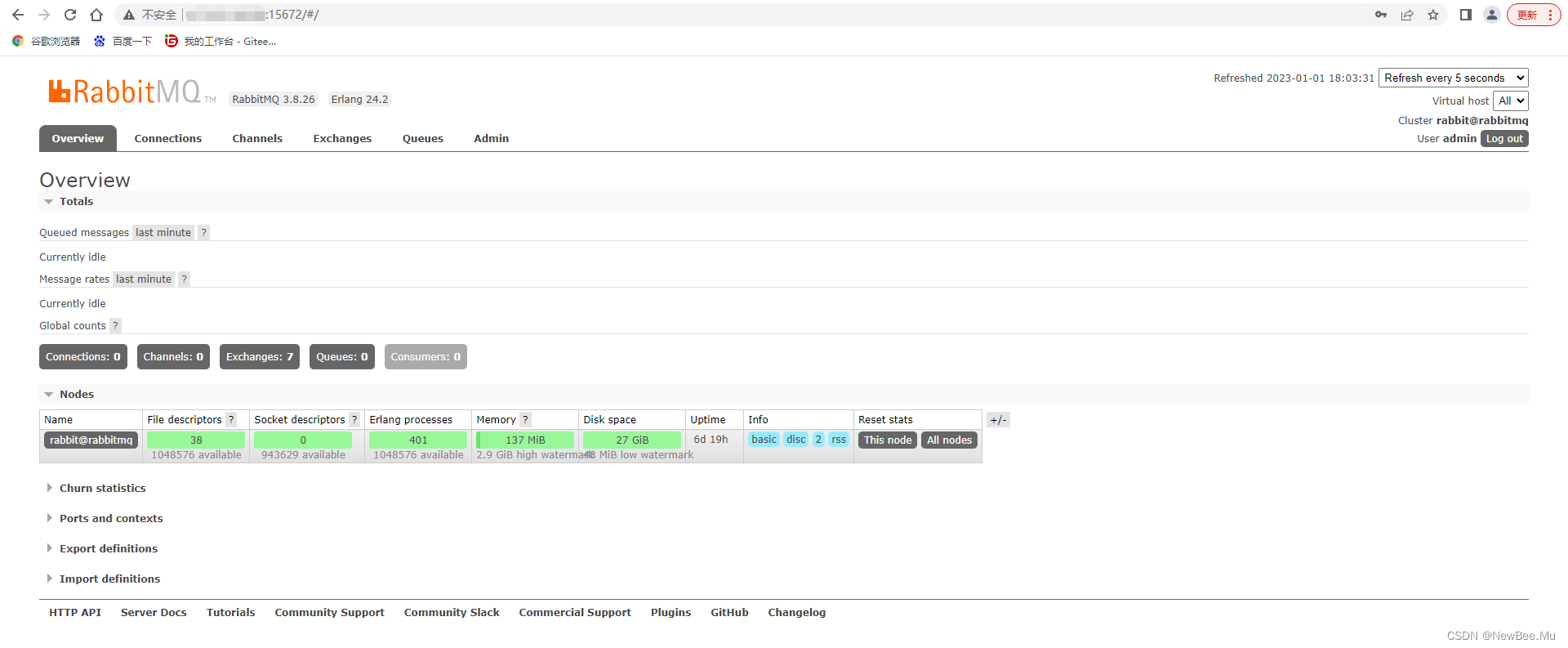Click the Disk space 27 GiB bar

pyautogui.click(x=632, y=440)
